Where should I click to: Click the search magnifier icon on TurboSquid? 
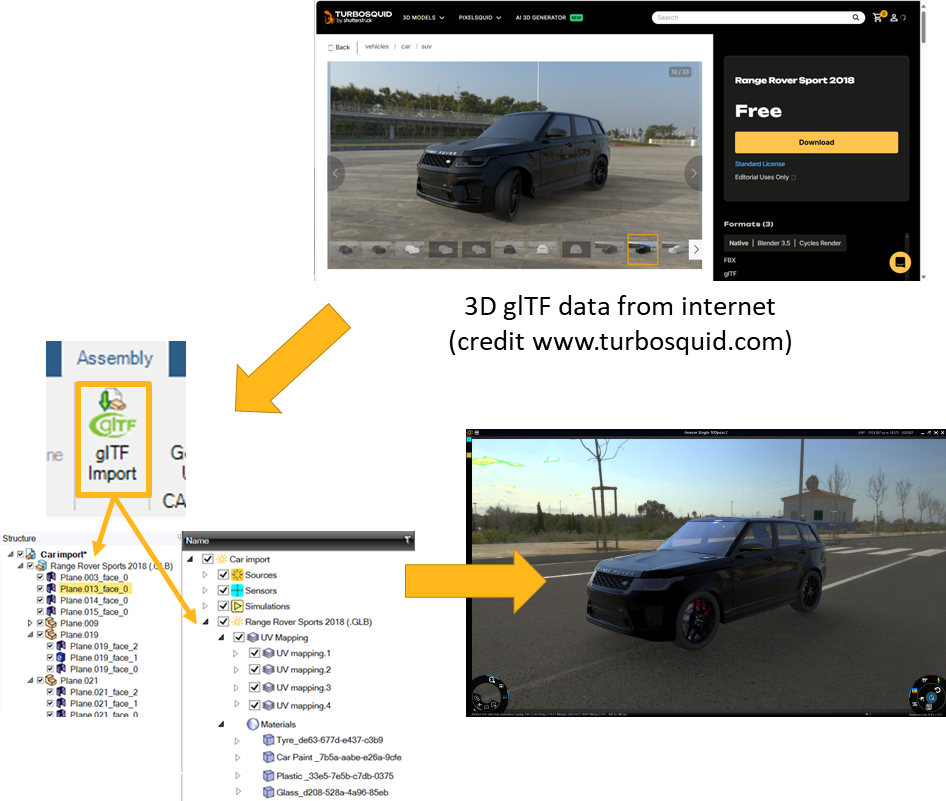(x=856, y=17)
